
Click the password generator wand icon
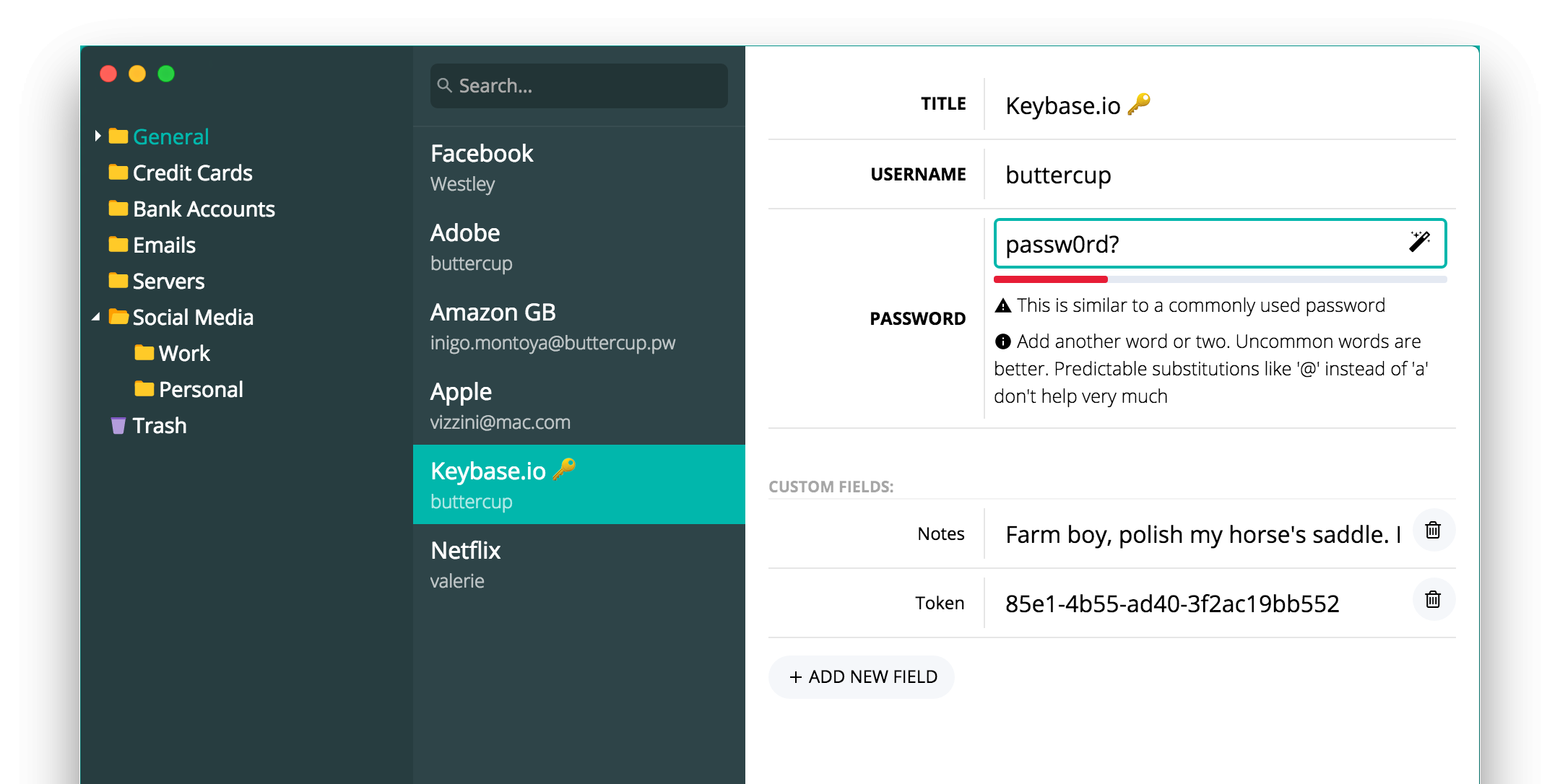pos(1418,242)
